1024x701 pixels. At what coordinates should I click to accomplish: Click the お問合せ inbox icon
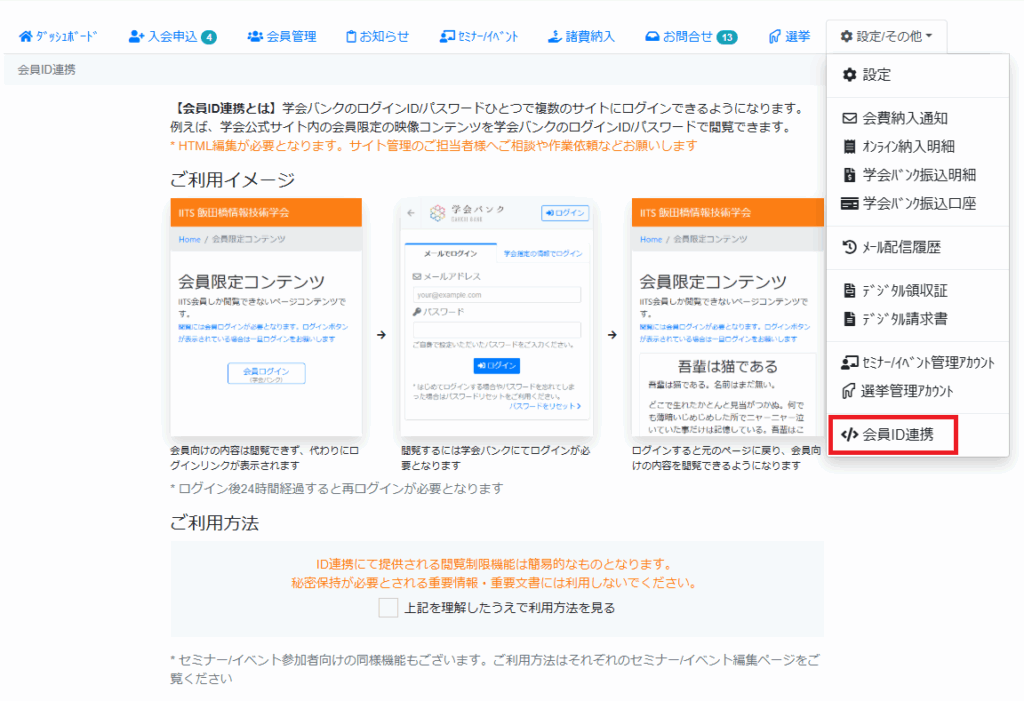652,37
